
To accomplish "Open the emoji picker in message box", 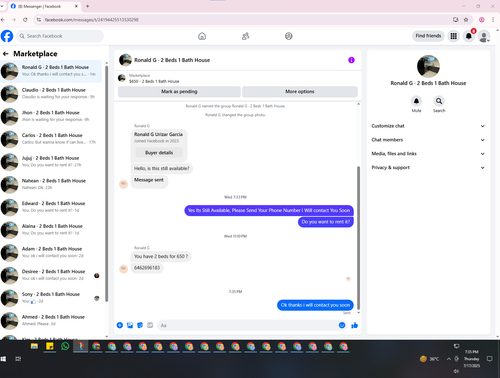I will (342, 325).
